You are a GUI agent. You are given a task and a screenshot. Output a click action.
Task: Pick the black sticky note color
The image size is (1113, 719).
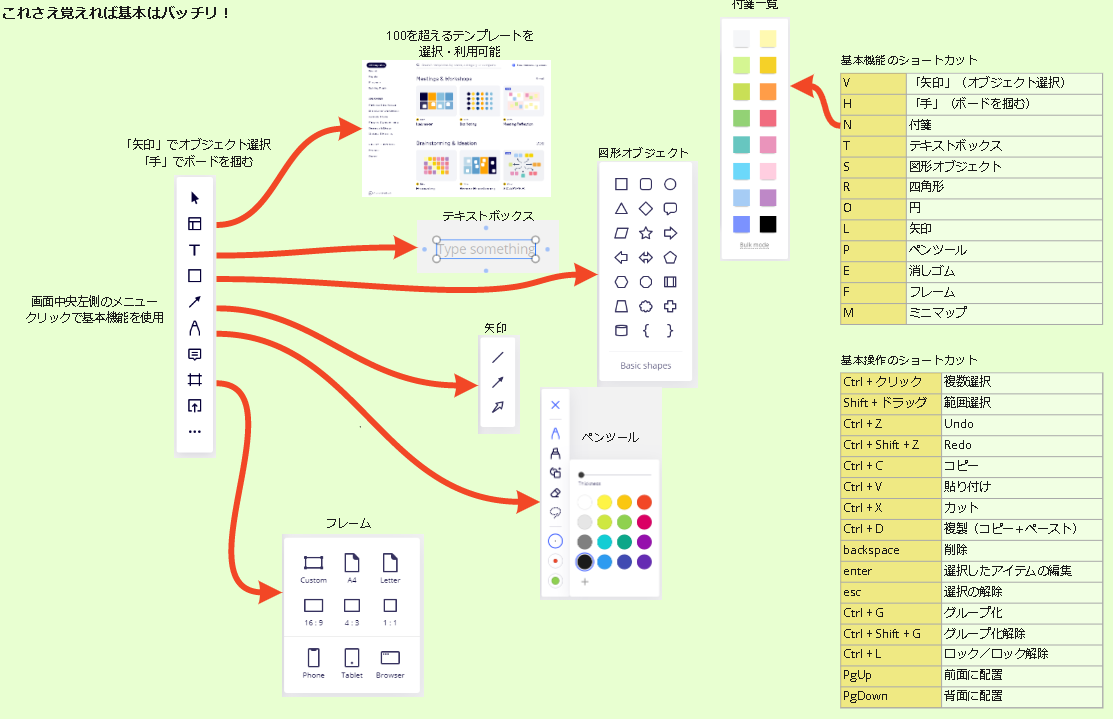point(768,224)
